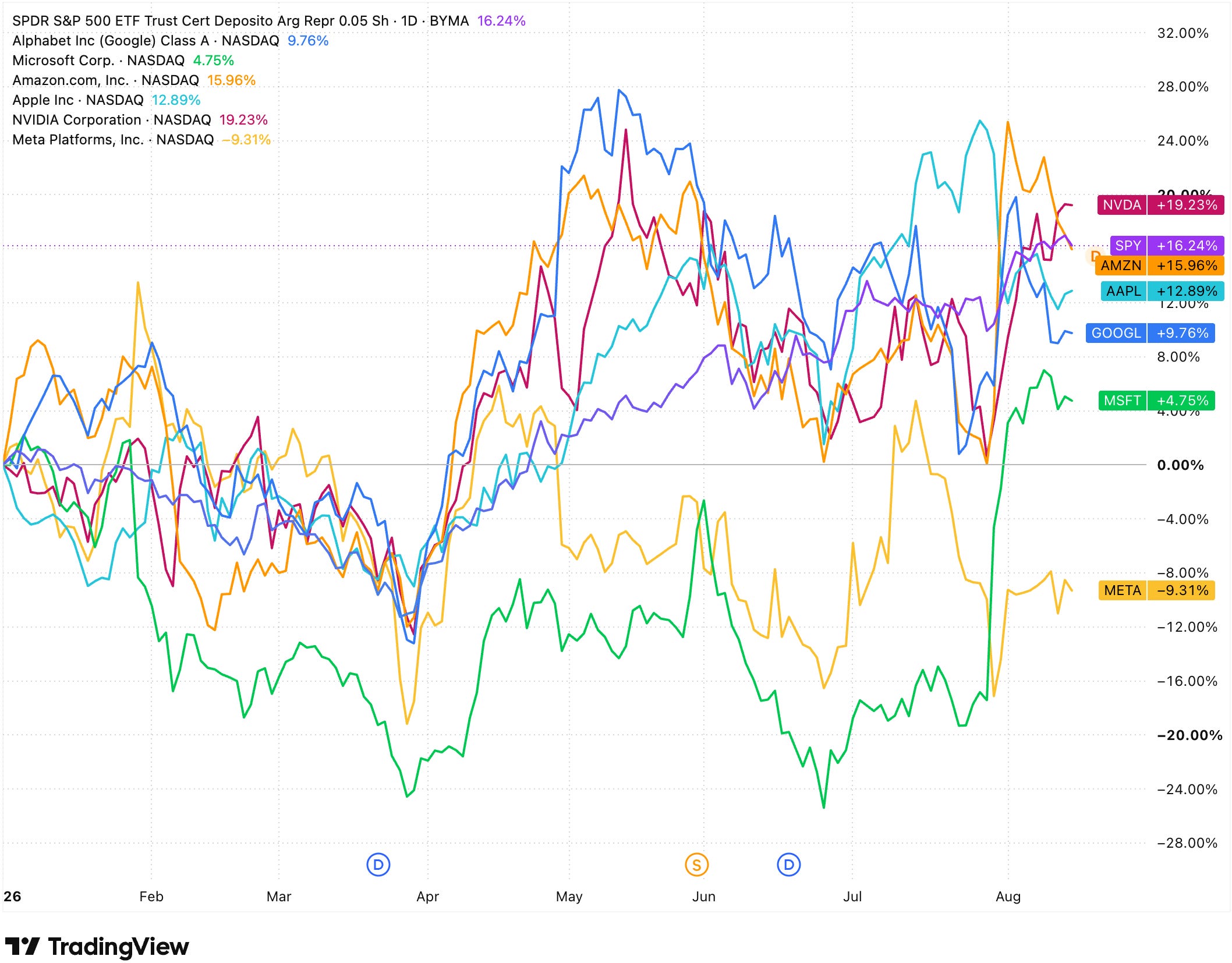Click the Mar label on the time axis
The height and width of the screenshot is (963, 1232).
(x=279, y=896)
